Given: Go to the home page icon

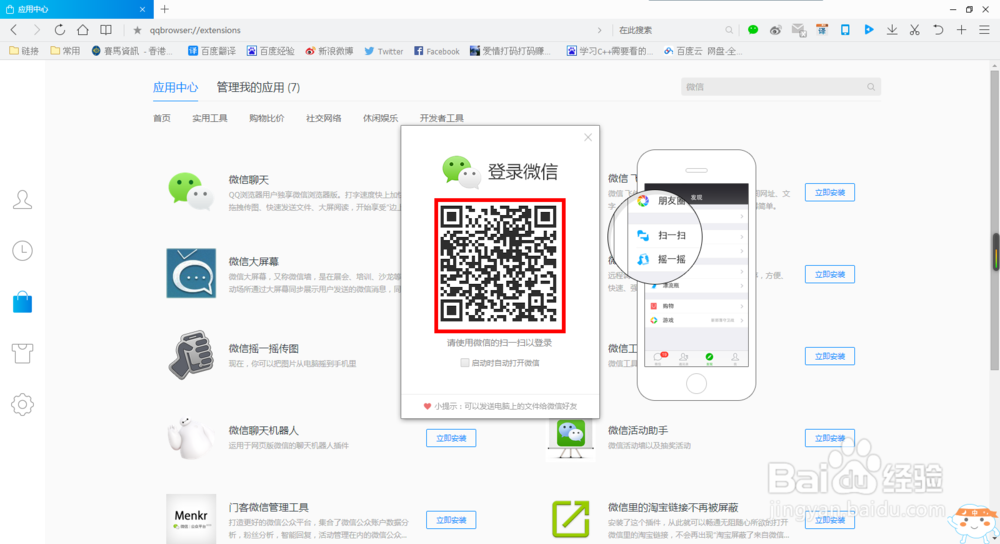Looking at the screenshot, I should click(82, 30).
